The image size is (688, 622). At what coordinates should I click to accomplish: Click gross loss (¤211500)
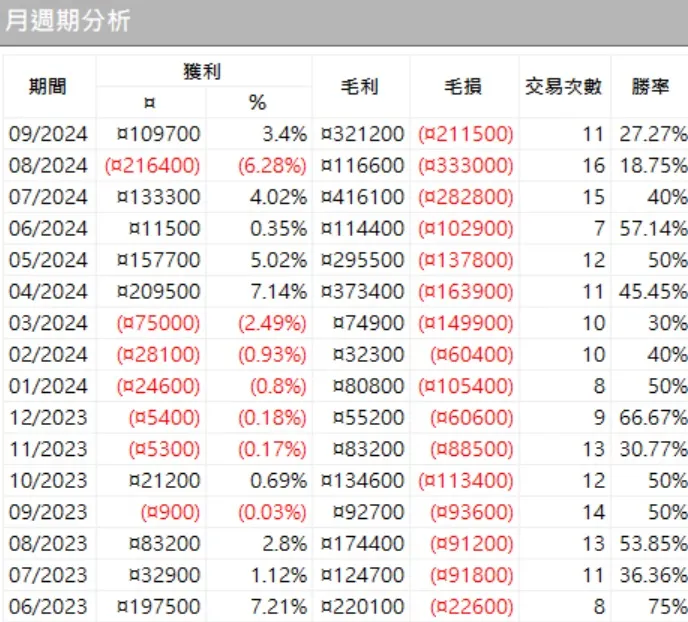point(466,134)
